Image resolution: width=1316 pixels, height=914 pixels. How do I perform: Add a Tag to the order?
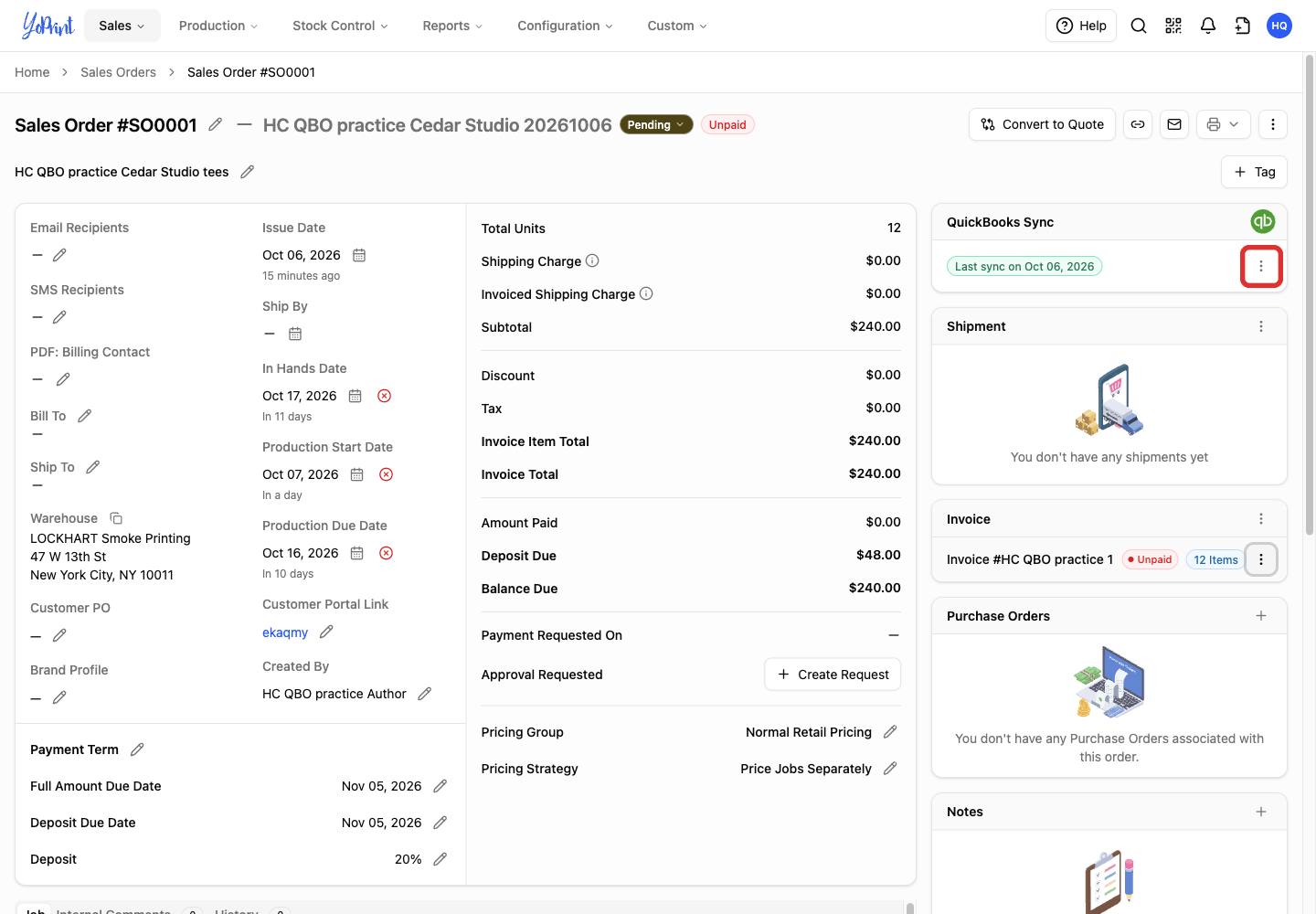pos(1255,172)
